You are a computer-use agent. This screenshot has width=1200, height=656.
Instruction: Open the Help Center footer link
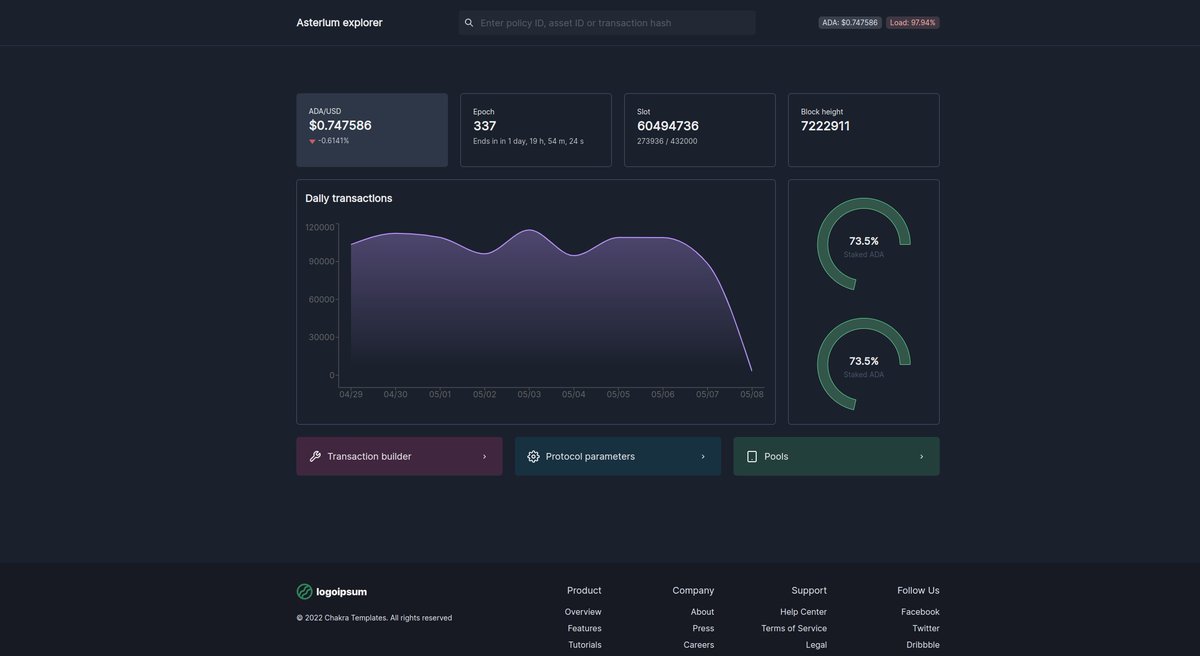pos(803,612)
